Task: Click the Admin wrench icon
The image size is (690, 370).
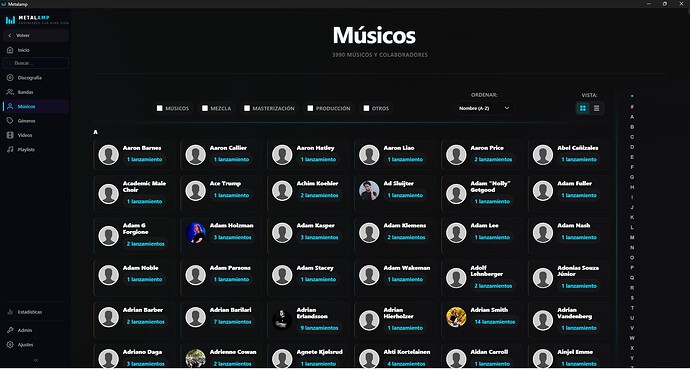Action: (10, 330)
